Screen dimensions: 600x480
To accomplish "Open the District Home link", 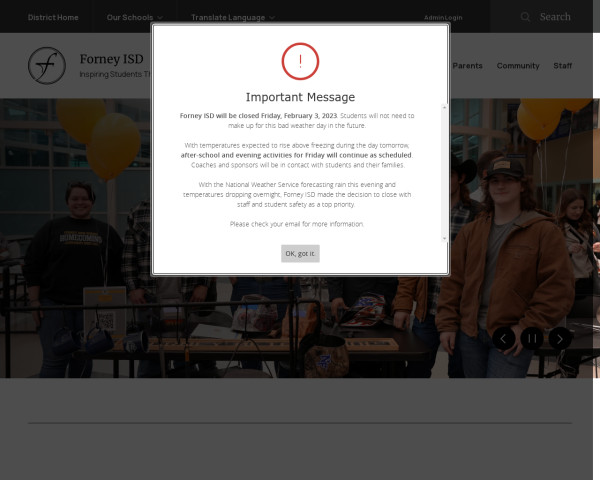I will tap(53, 17).
